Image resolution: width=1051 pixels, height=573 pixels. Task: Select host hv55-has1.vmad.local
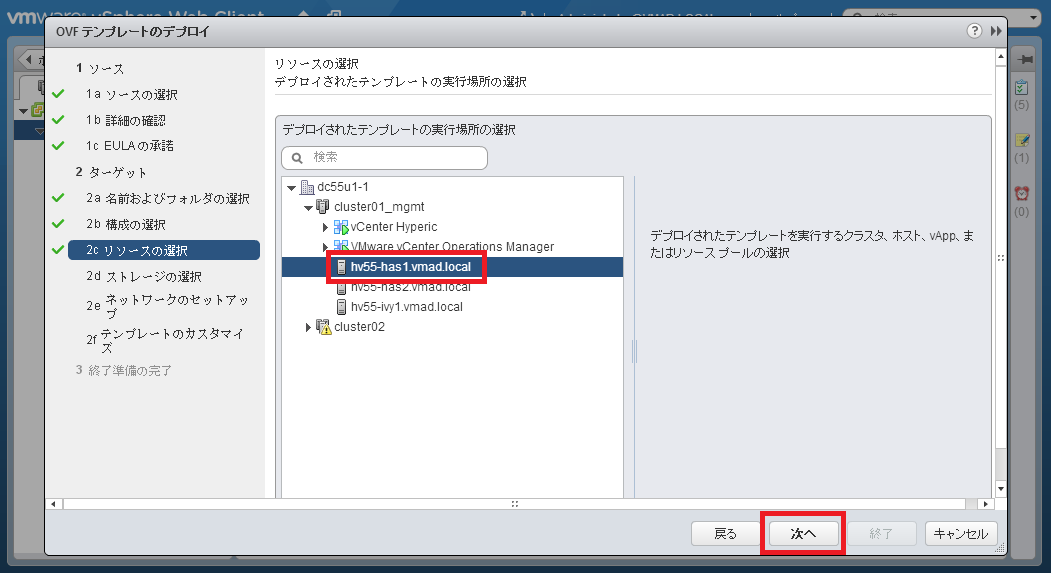tap(410, 267)
